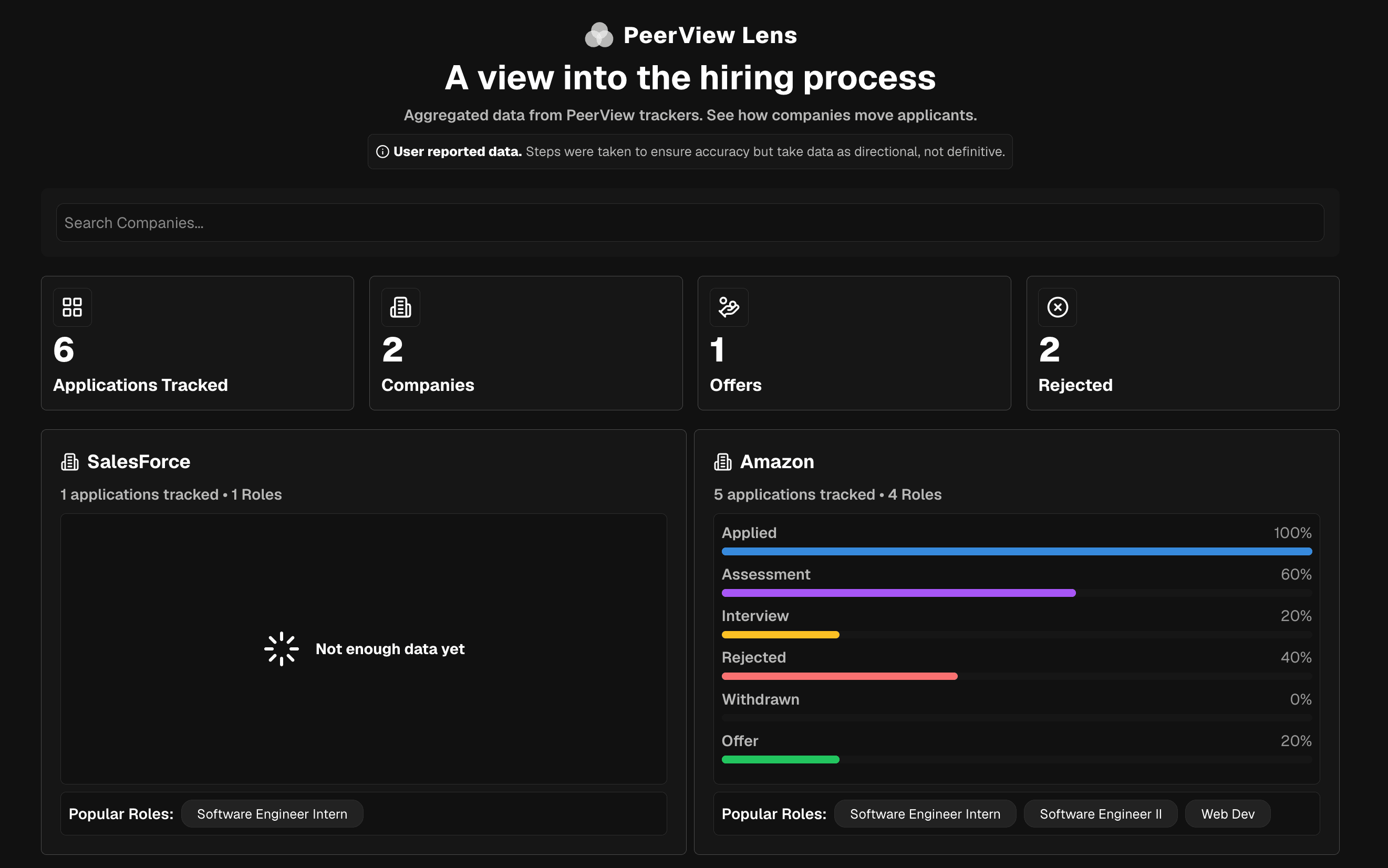Click the 20% value for Offer
1388x868 pixels.
click(x=1296, y=740)
